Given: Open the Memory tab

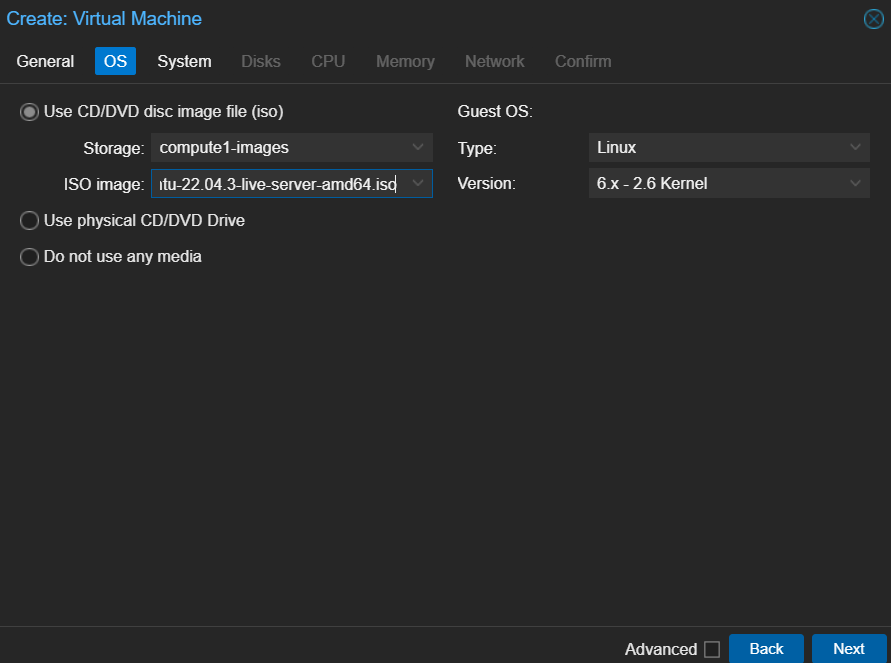Looking at the screenshot, I should coord(405,61).
